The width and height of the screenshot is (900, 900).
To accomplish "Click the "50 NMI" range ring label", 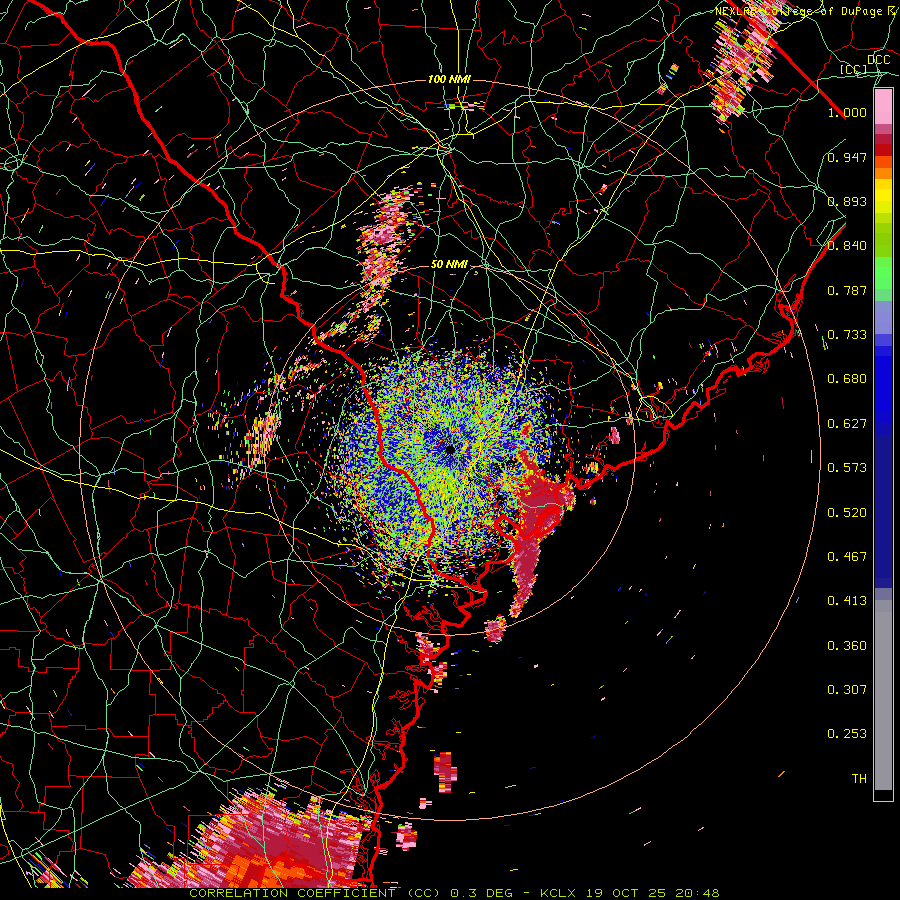I will [x=449, y=265].
